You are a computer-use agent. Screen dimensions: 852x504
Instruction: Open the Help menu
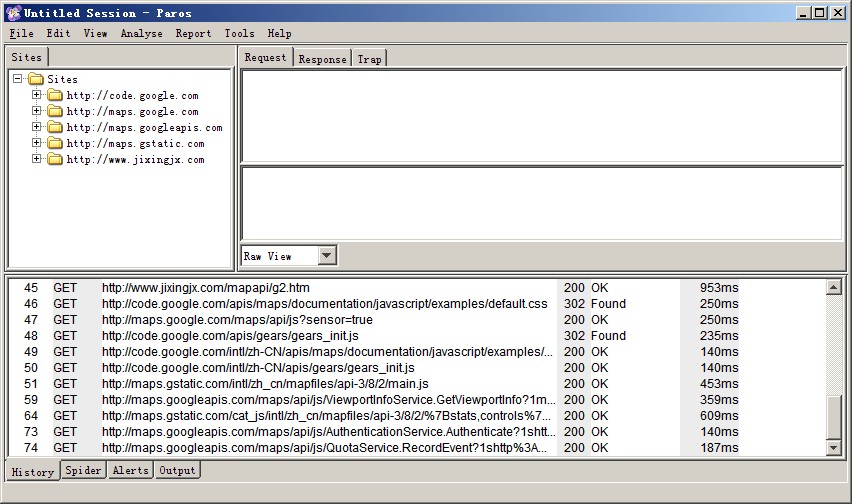point(279,33)
